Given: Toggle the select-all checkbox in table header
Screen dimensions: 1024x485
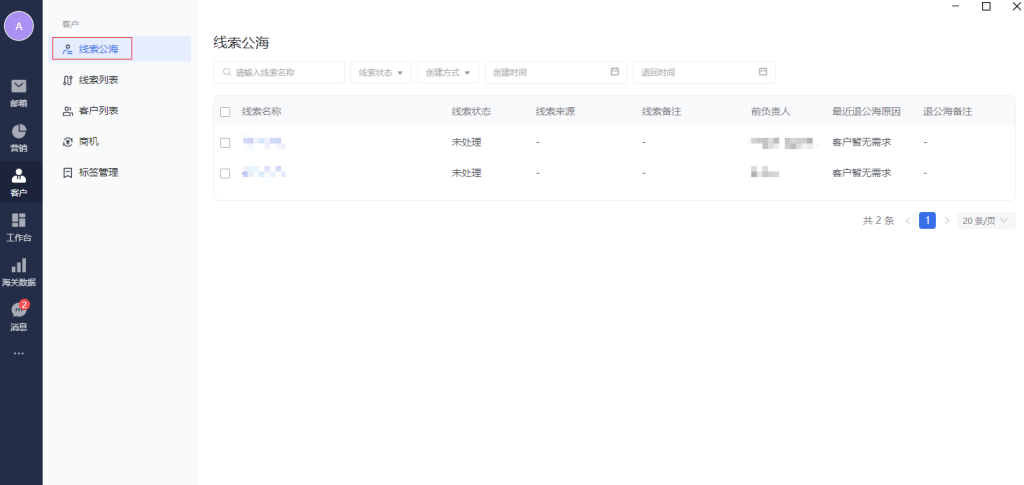Looking at the screenshot, I should pos(225,112).
